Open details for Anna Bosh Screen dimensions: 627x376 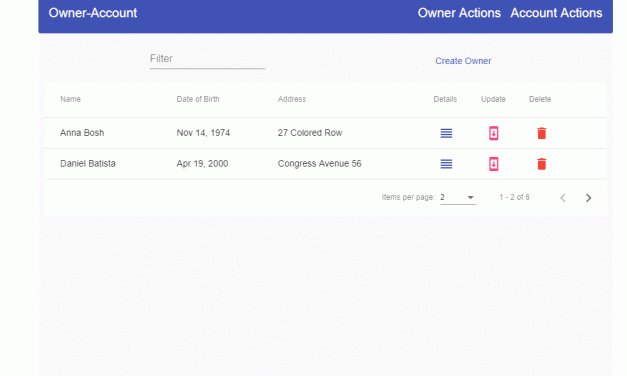coord(446,133)
